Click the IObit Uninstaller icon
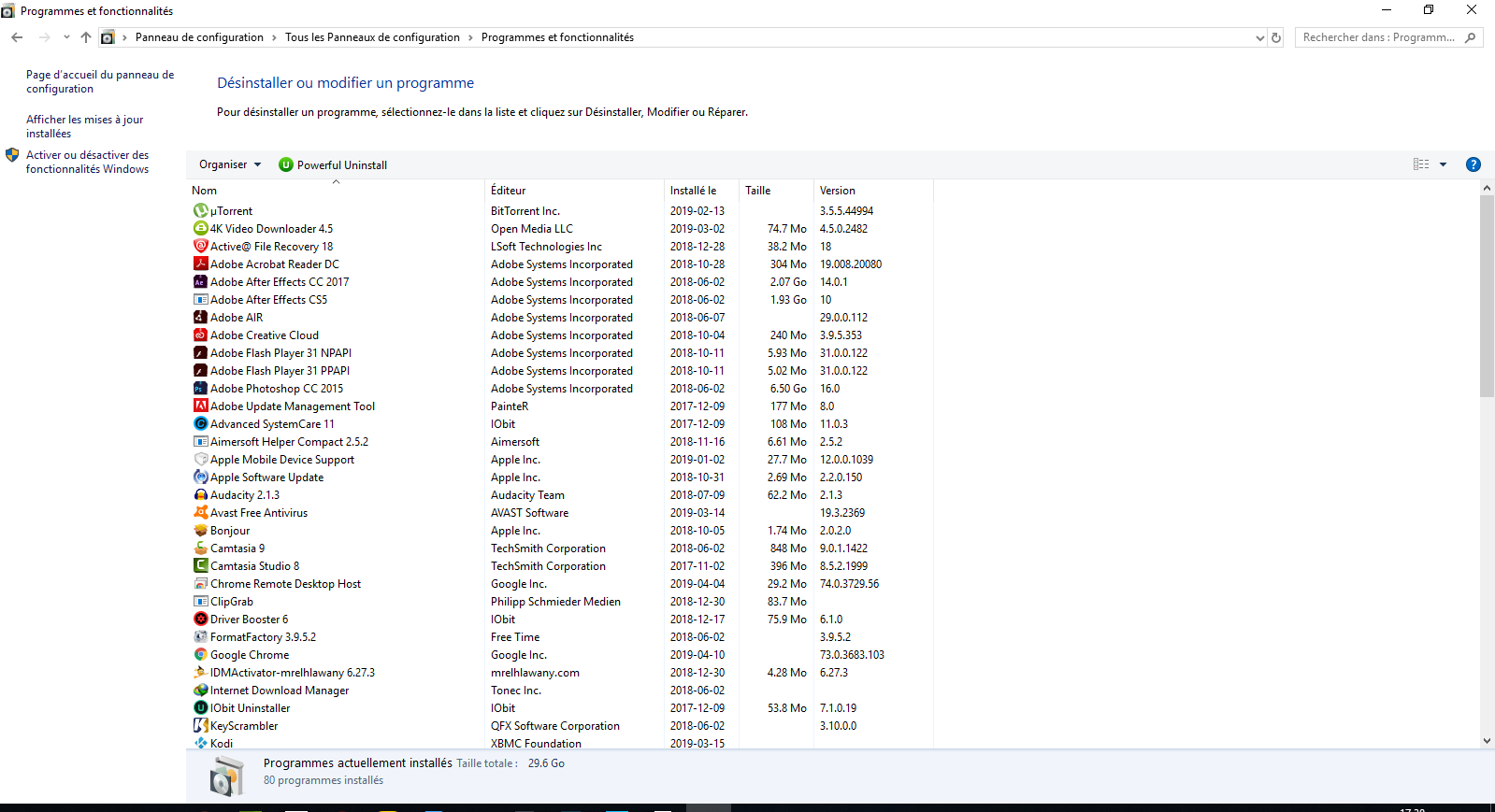Viewport: 1495px width, 812px height. [200, 708]
